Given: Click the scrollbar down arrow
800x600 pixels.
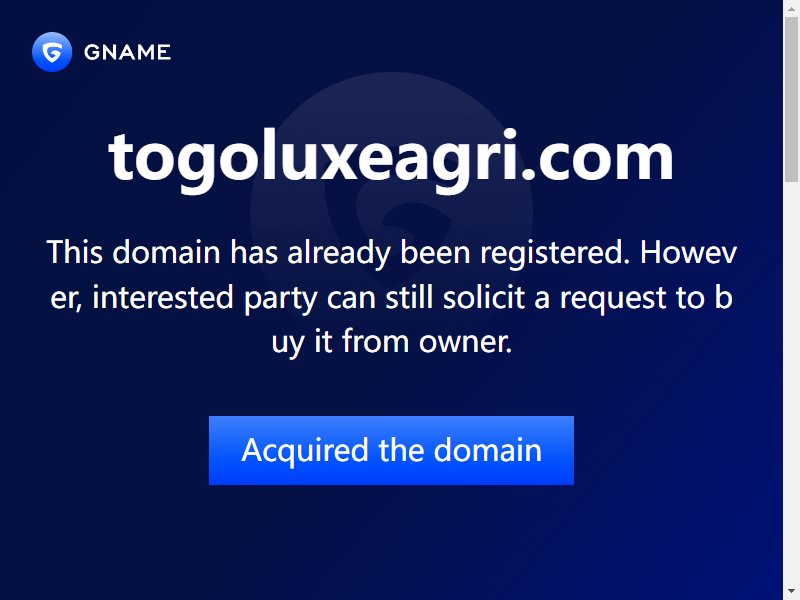Looking at the screenshot, I should (791, 592).
